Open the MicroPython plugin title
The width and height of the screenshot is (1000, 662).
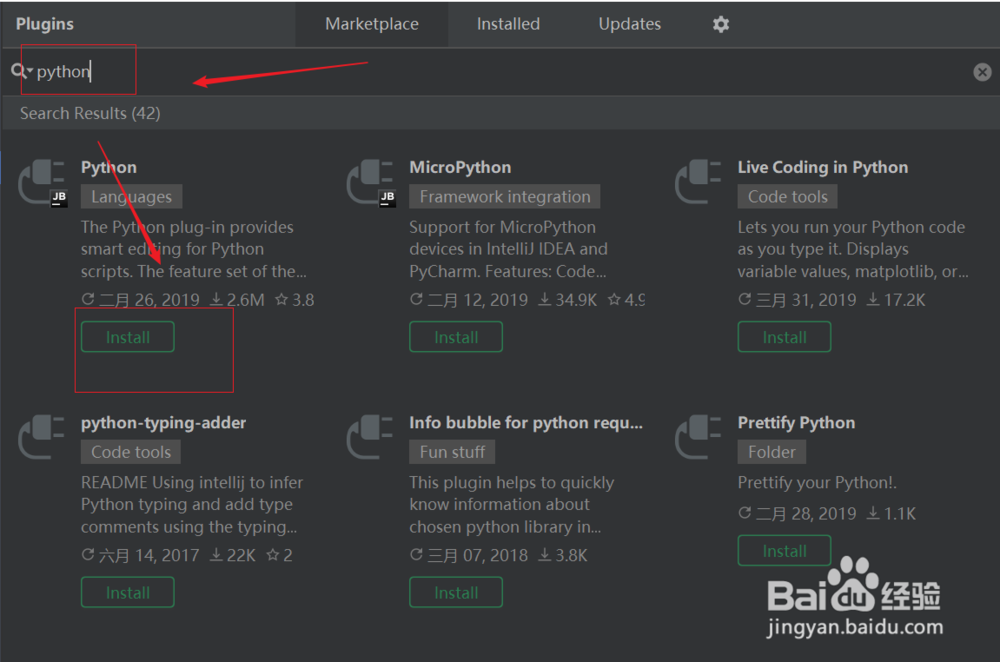tap(460, 167)
